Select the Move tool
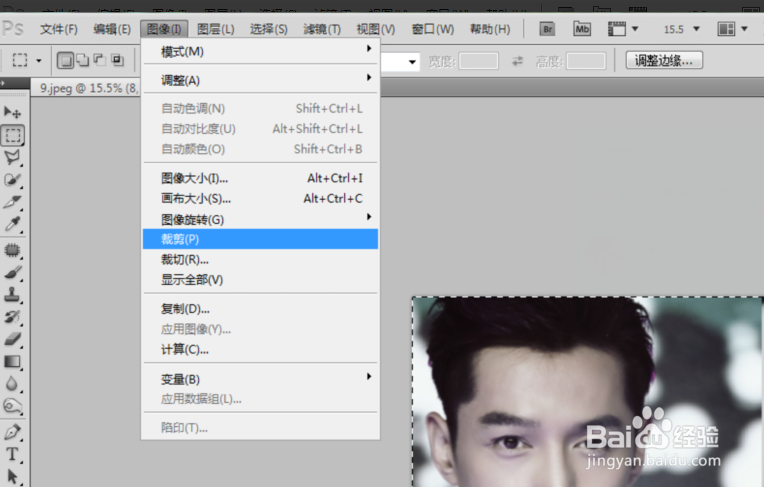The width and height of the screenshot is (764, 487). pos(12,113)
